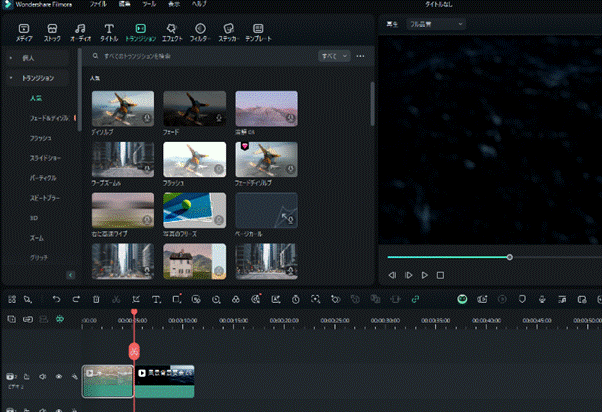Select the ディゾルブ transition thumbnail

tap(123, 109)
